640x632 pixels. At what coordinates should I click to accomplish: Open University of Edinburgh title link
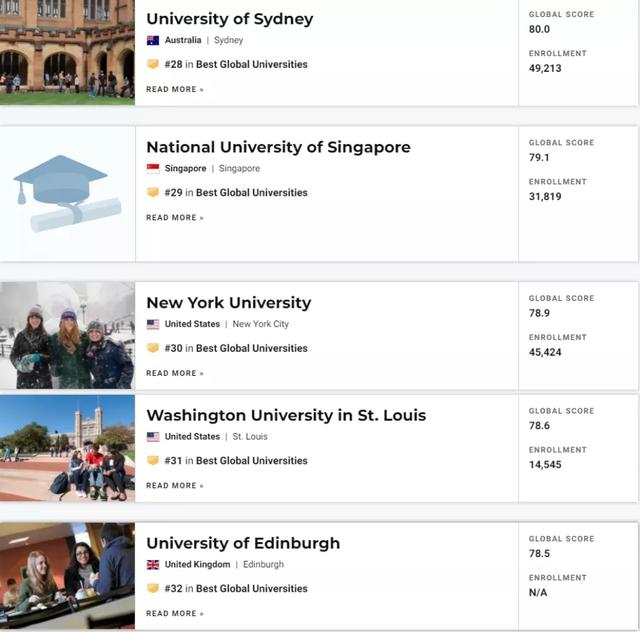(243, 543)
